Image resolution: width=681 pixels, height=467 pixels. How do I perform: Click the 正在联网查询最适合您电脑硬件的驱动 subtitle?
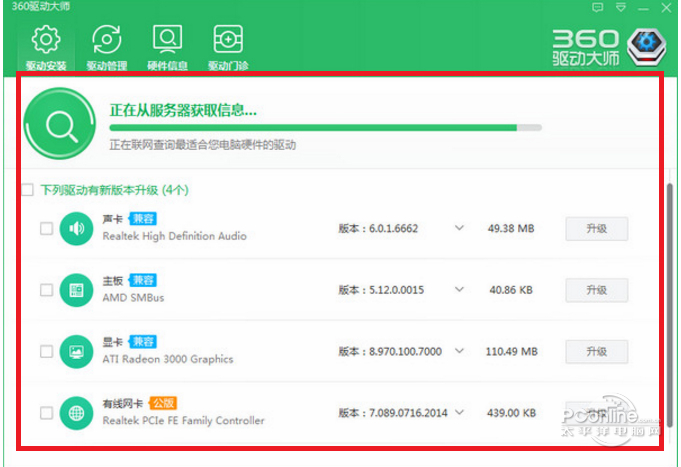[202, 145]
